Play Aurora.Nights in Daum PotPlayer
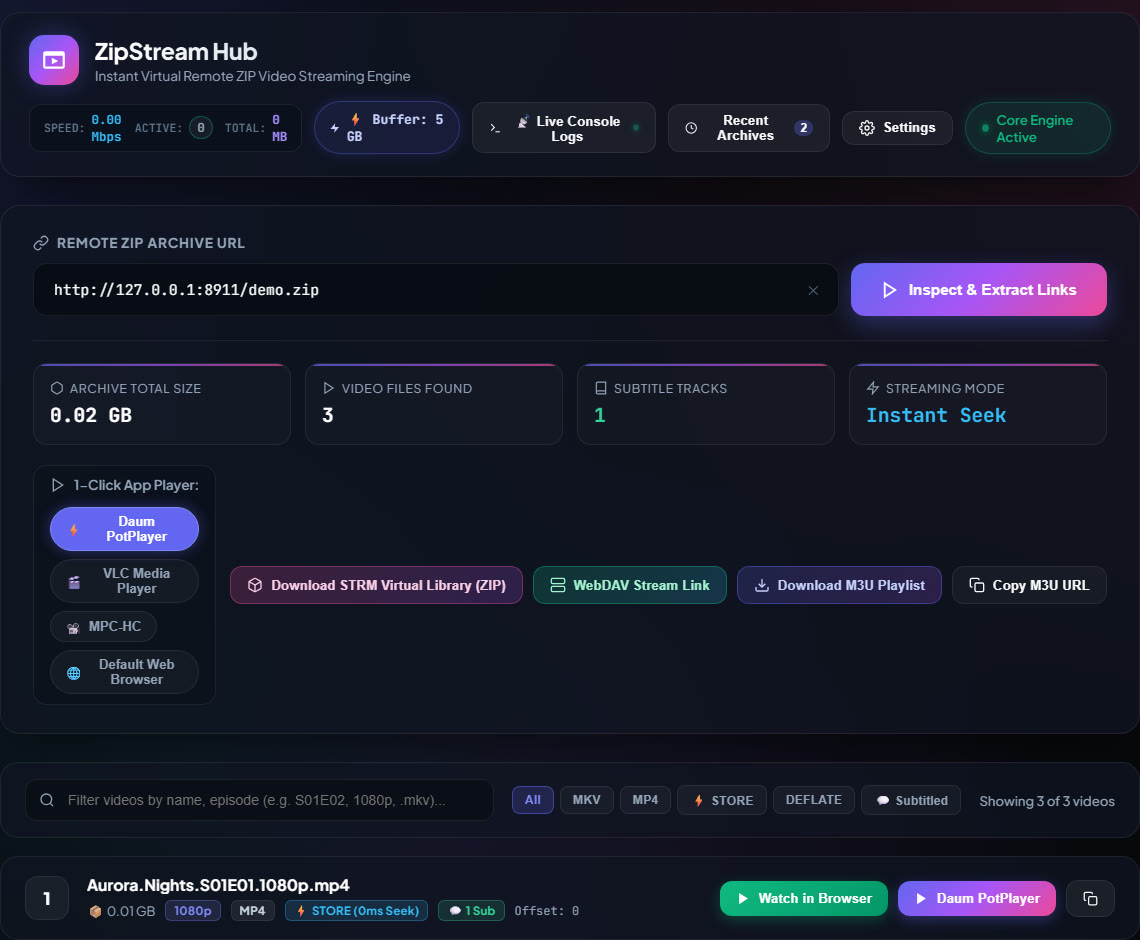Screen dimensions: 1140x940 [976, 899]
